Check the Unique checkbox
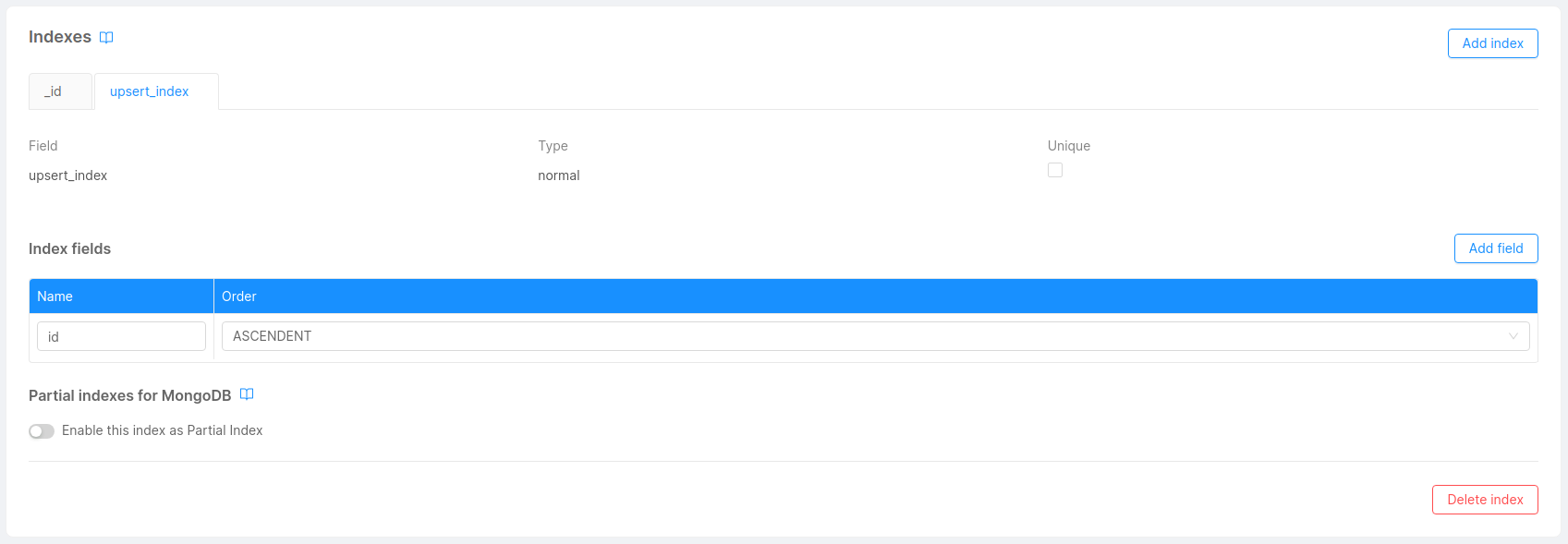1568x544 pixels. pos(1055,170)
